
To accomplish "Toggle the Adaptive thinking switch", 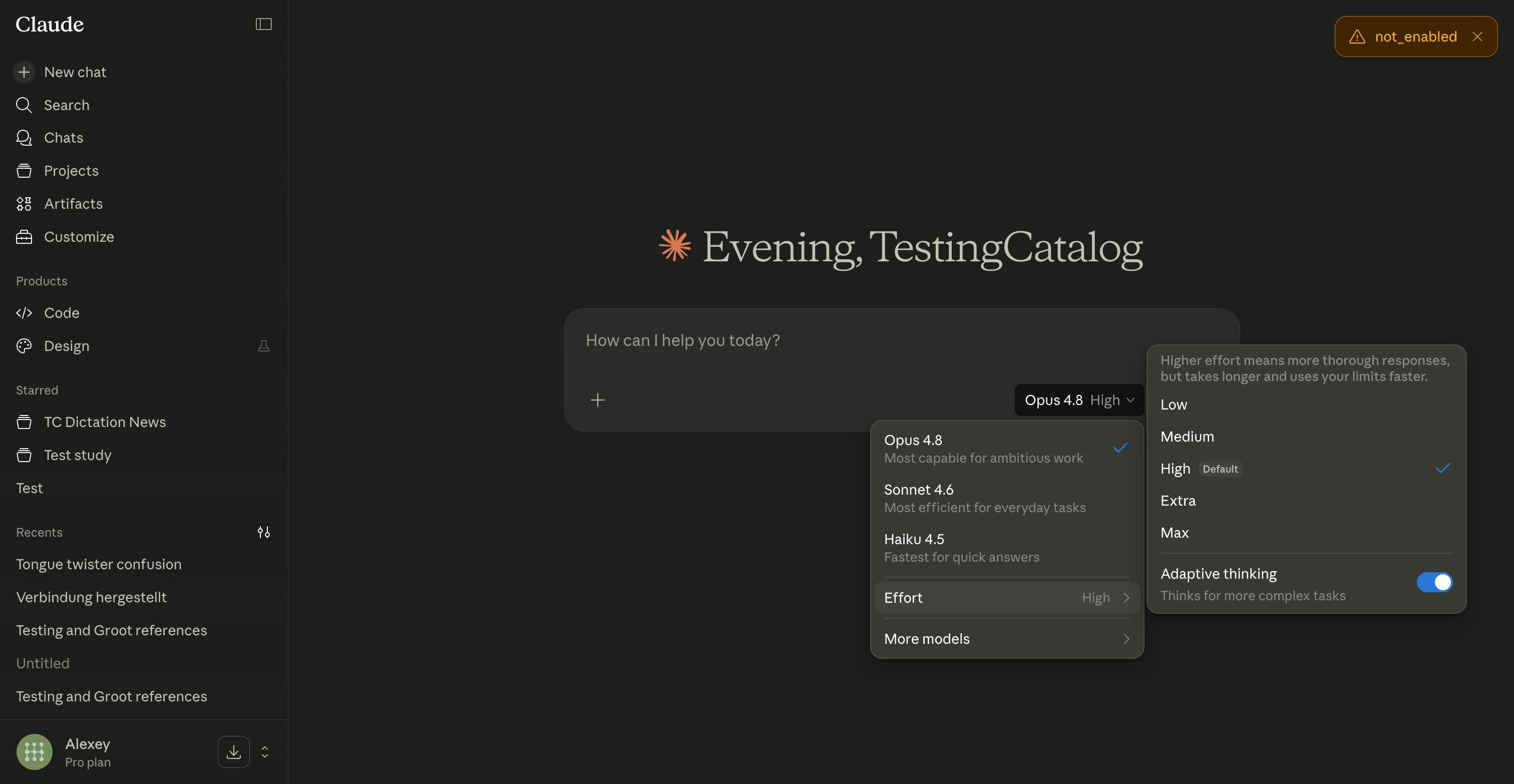I will click(x=1434, y=582).
